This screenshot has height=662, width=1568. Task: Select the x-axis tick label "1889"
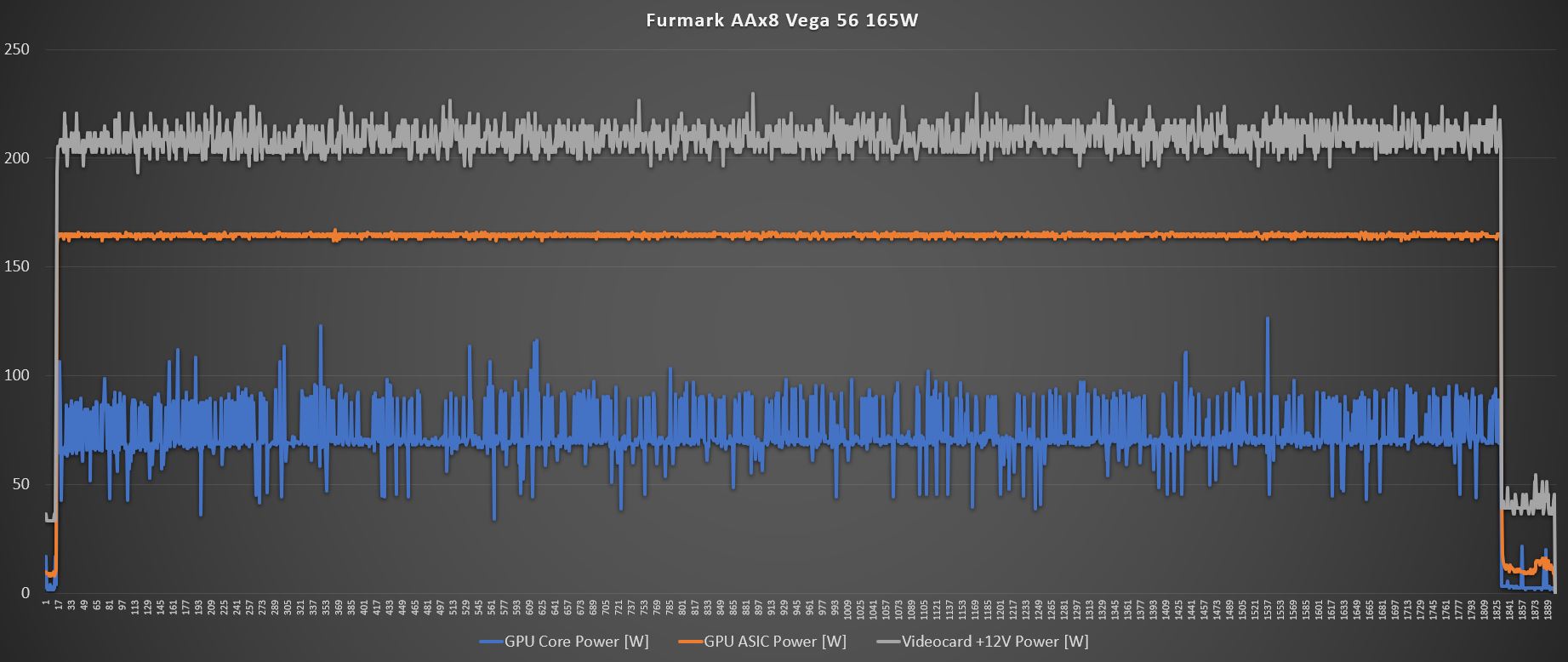(1548, 612)
